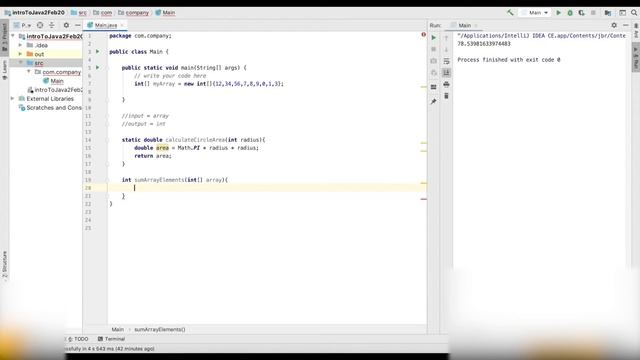Click the yellow stripe mark beside line 7

(424, 87)
